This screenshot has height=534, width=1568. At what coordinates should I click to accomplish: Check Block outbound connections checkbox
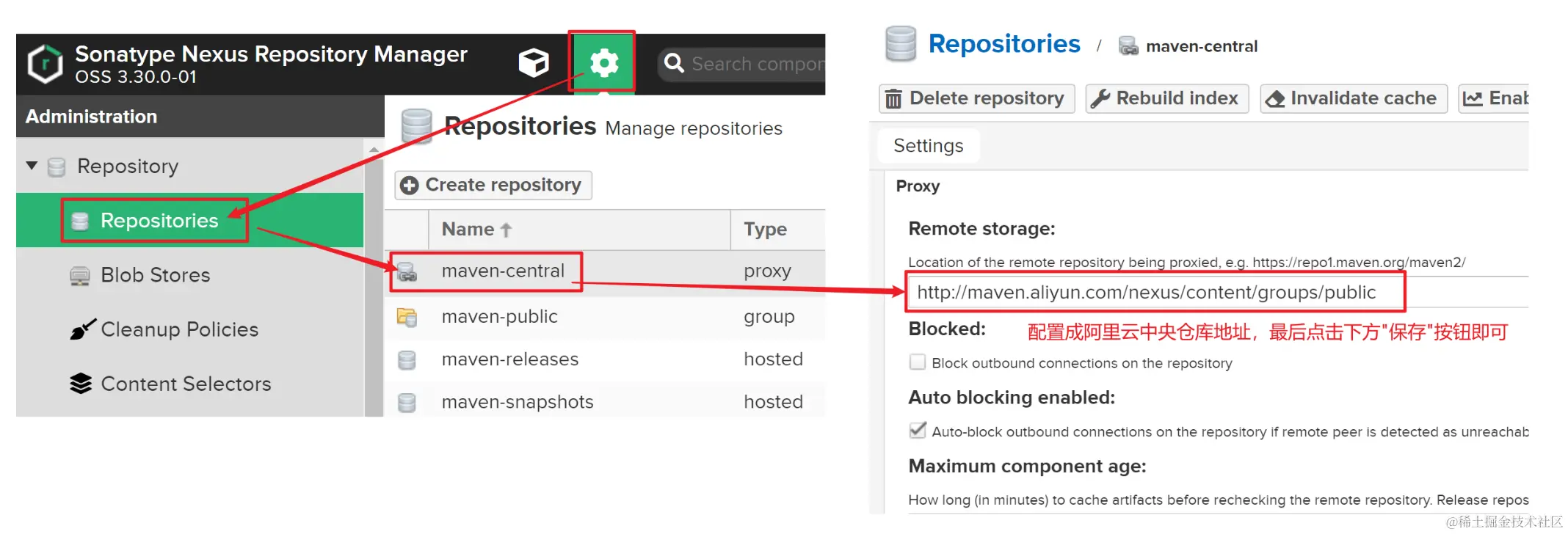[918, 362]
